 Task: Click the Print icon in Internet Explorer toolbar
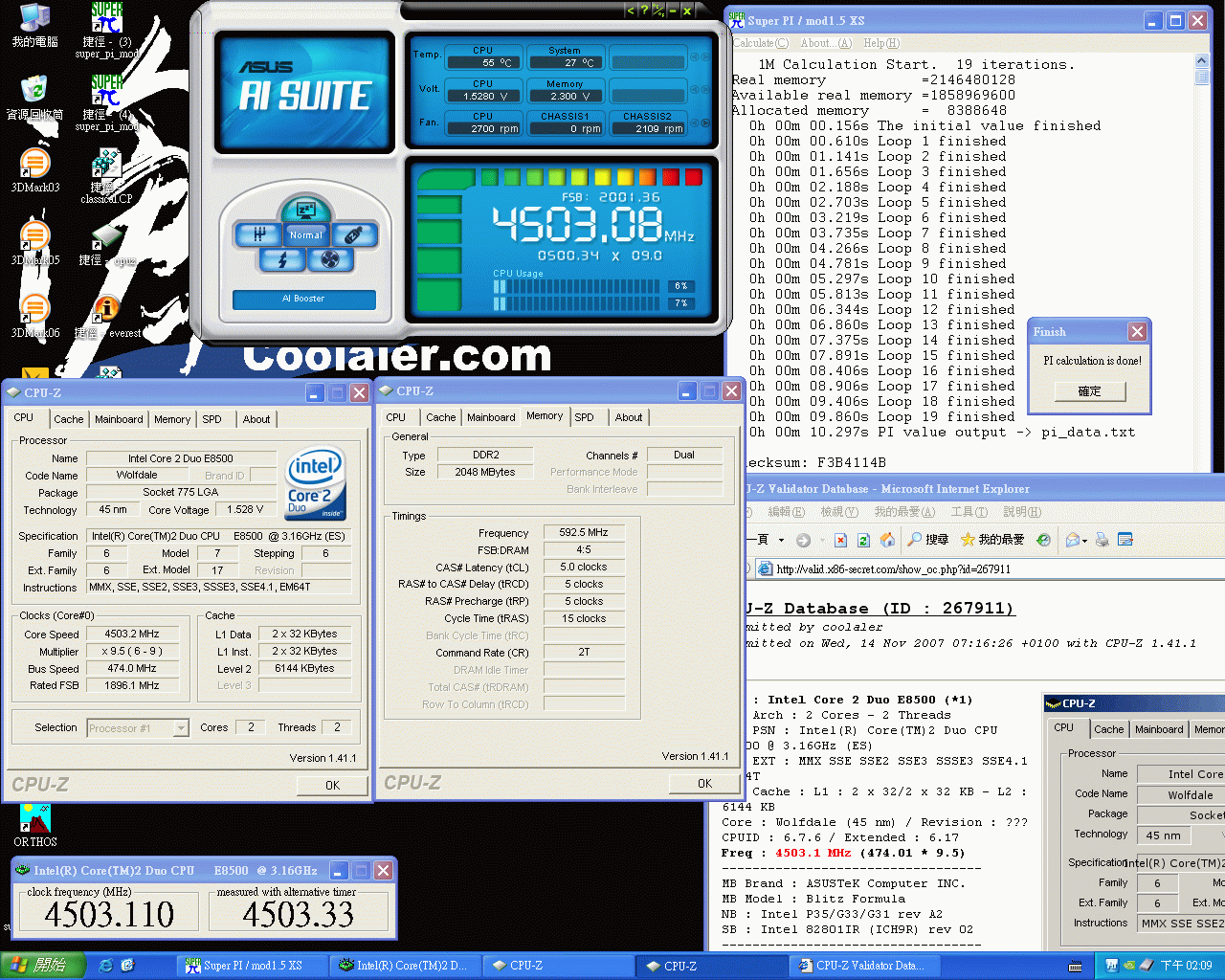(1102, 540)
